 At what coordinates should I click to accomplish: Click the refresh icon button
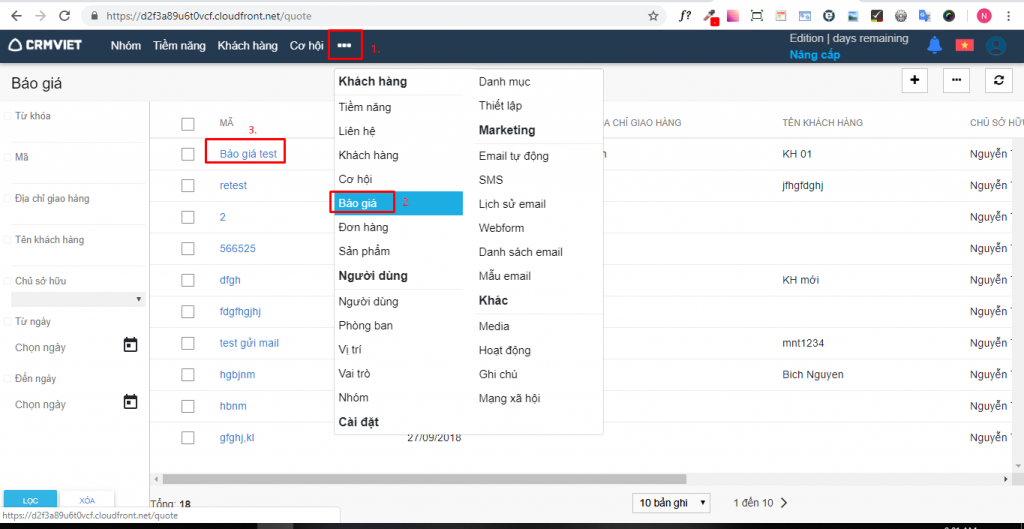coord(997,80)
